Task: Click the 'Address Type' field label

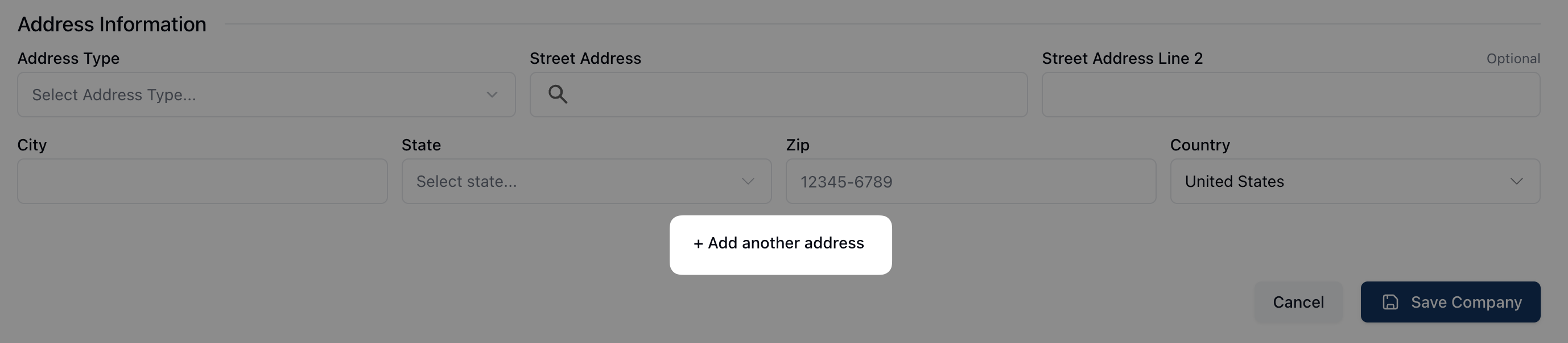Action: tap(68, 59)
